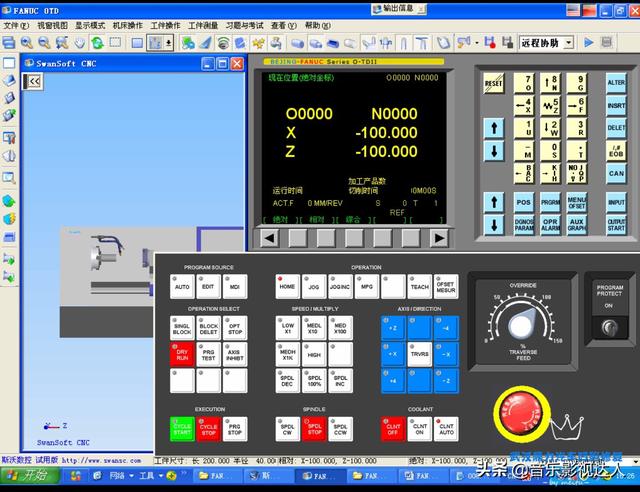Click the blue play arrow toolbar icon
The width and height of the screenshot is (640, 492).
click(589, 42)
